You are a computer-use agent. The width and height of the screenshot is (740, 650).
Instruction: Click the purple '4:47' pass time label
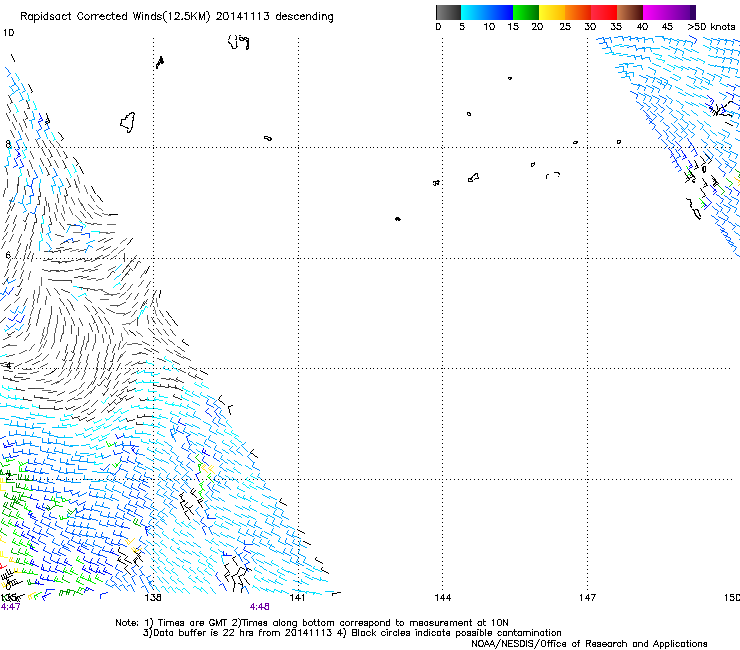click(x=10, y=607)
